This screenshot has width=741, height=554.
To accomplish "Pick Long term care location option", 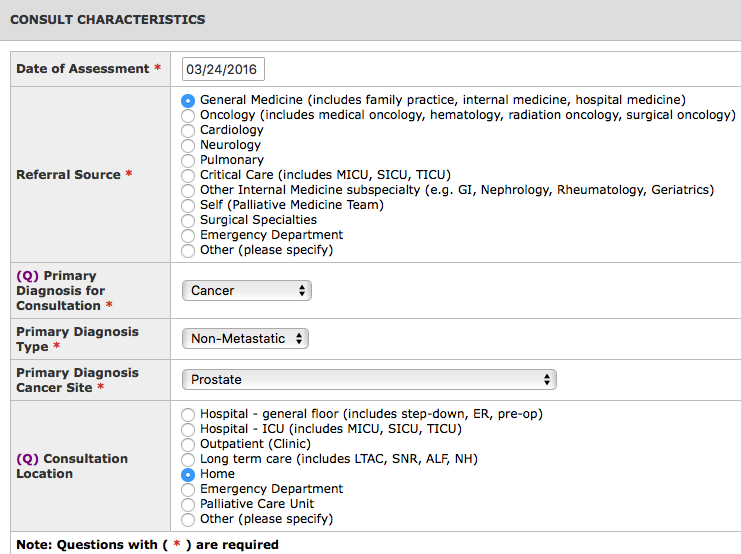I will pos(188,459).
